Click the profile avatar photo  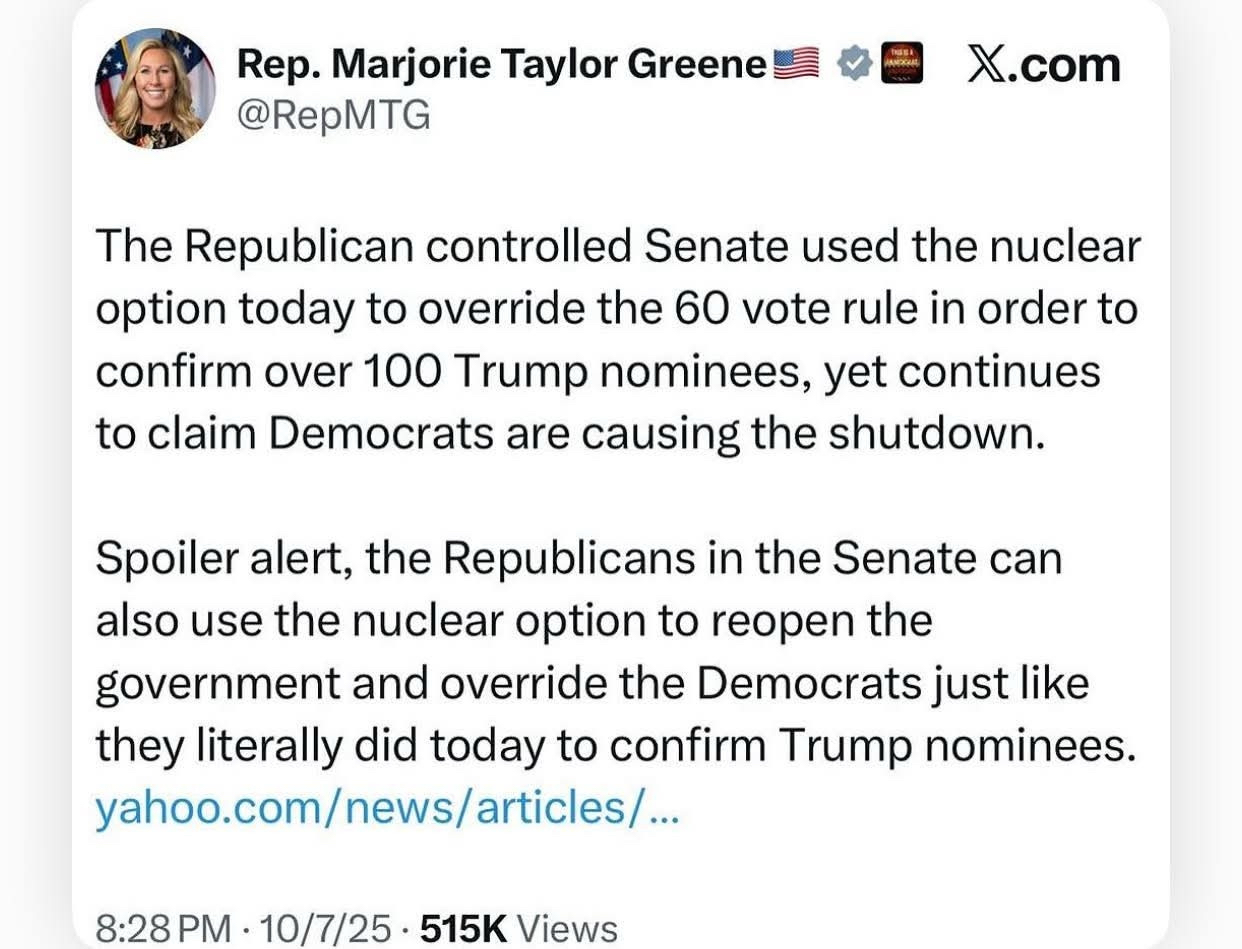coord(155,88)
